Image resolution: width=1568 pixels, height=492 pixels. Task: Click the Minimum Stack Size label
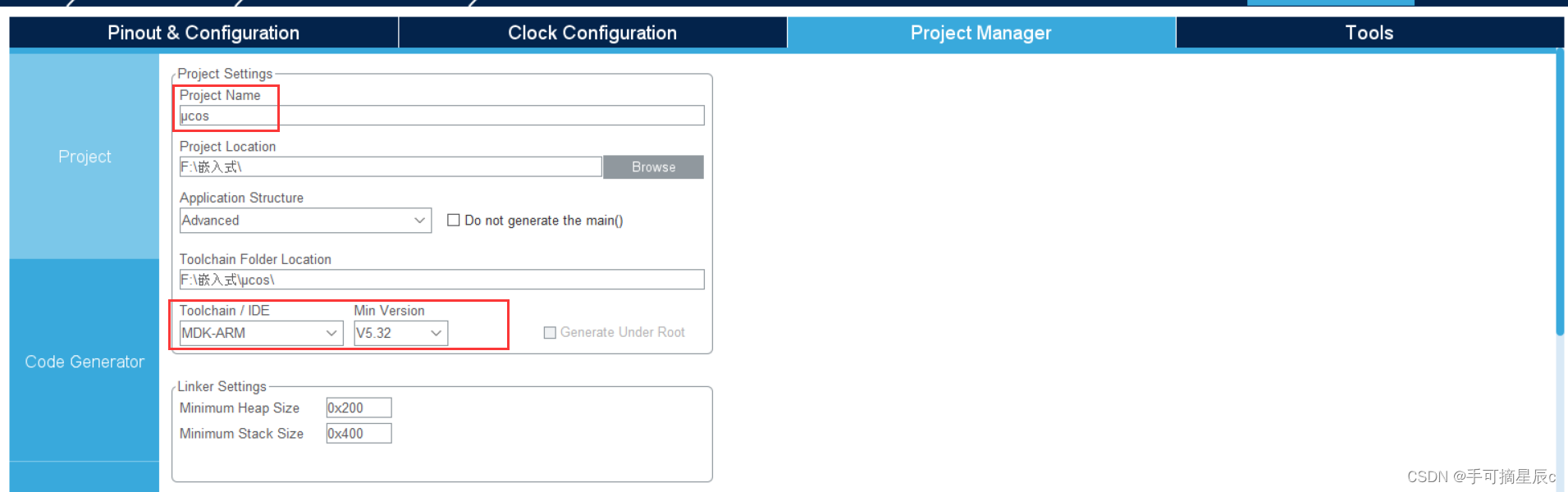[x=241, y=433]
